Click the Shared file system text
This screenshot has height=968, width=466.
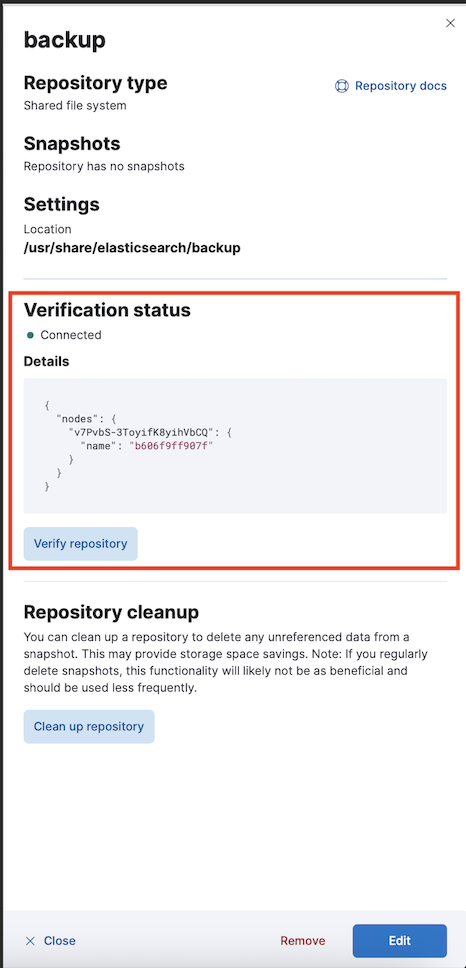tap(75, 106)
